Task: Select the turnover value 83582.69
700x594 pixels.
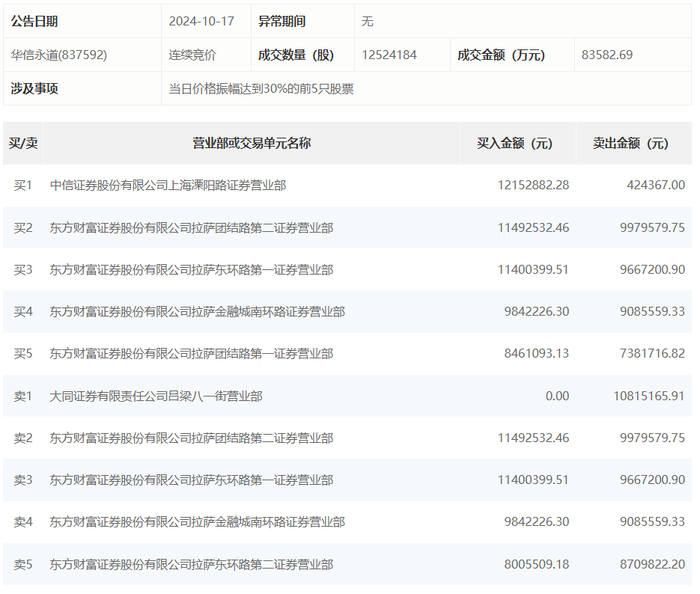Action: (607, 55)
